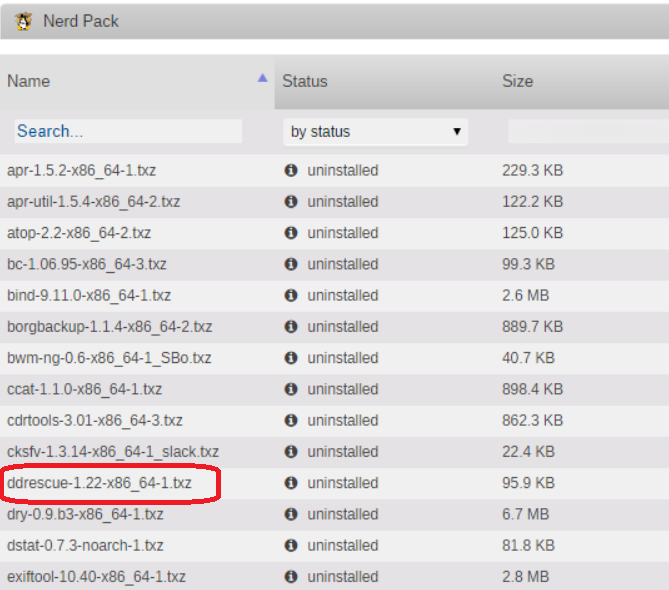
Task: Select apr-1.5.2-x86_64-1.txz package name
Action: (x=81, y=170)
